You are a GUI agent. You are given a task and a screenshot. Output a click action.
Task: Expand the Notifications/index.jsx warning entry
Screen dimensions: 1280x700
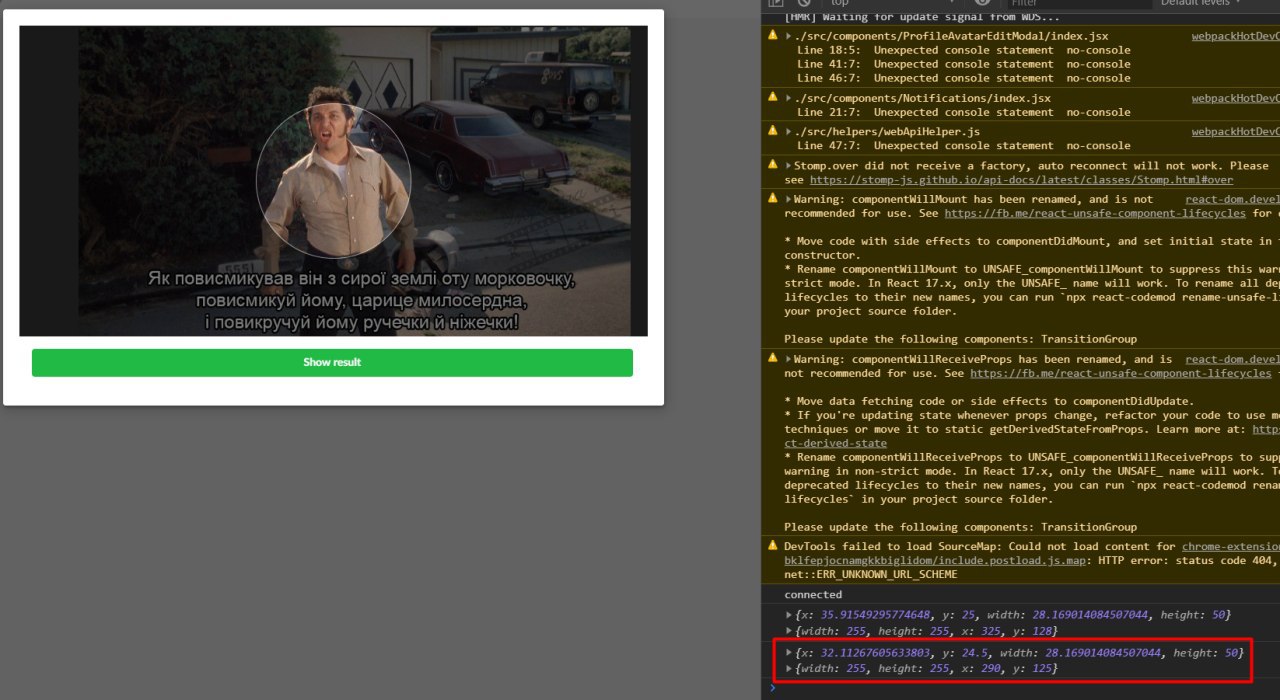pyautogui.click(x=790, y=98)
